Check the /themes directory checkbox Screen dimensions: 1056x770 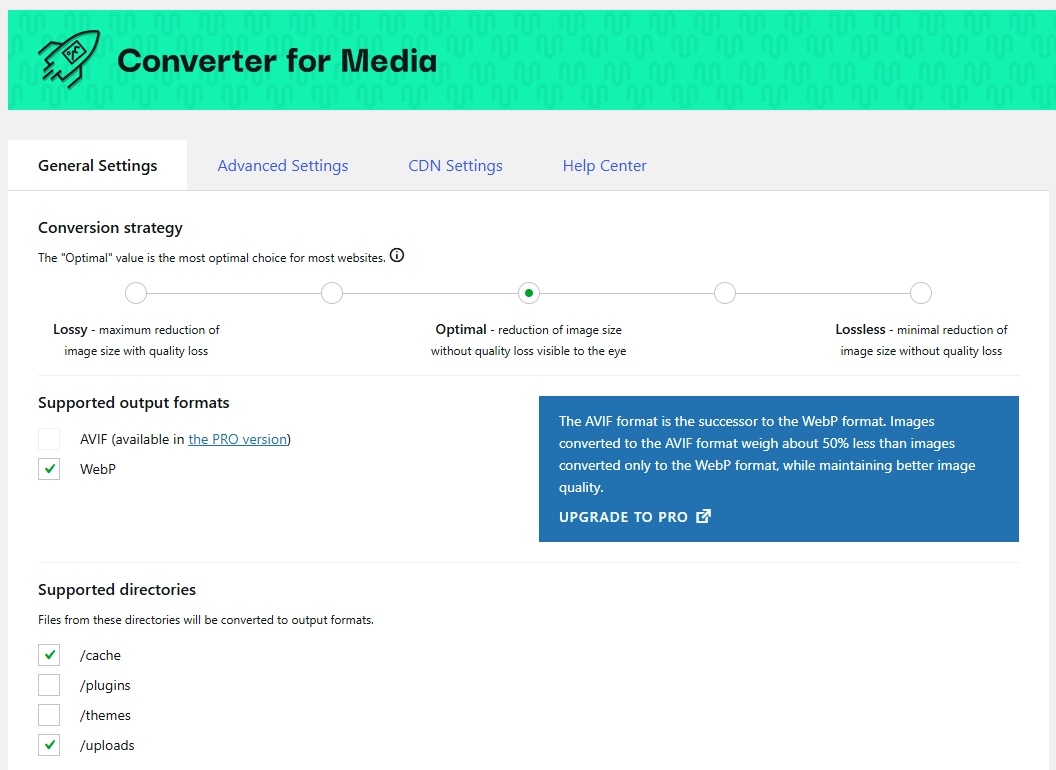pyautogui.click(x=47, y=715)
